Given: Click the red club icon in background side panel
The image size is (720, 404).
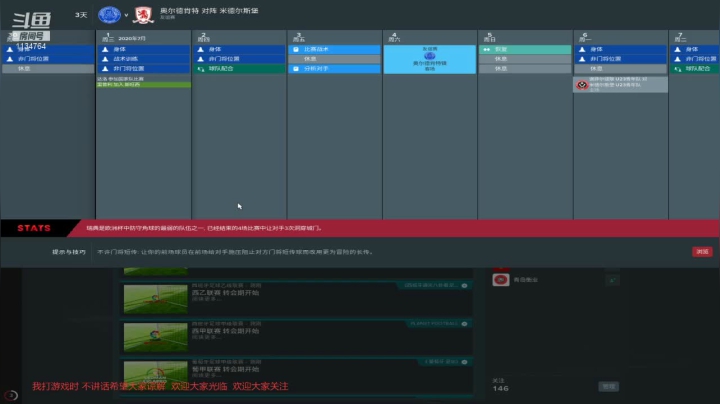Looking at the screenshot, I should click(501, 280).
